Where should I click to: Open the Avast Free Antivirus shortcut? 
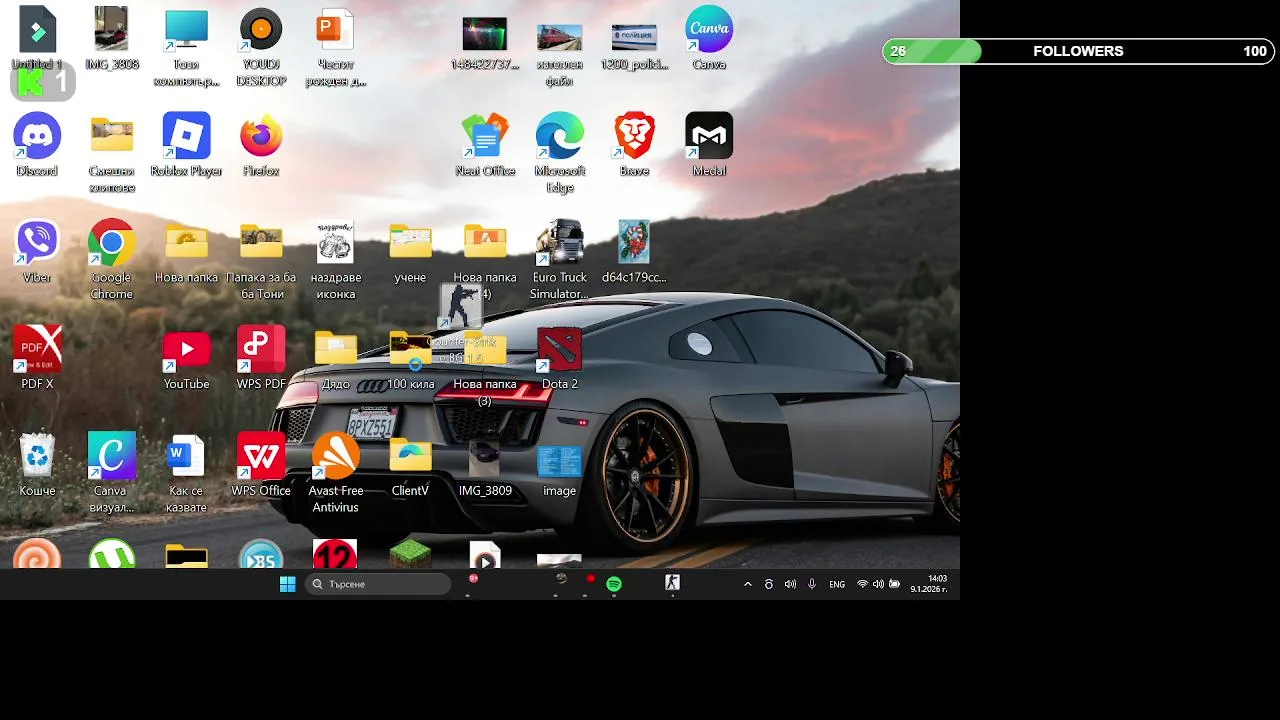(x=336, y=457)
